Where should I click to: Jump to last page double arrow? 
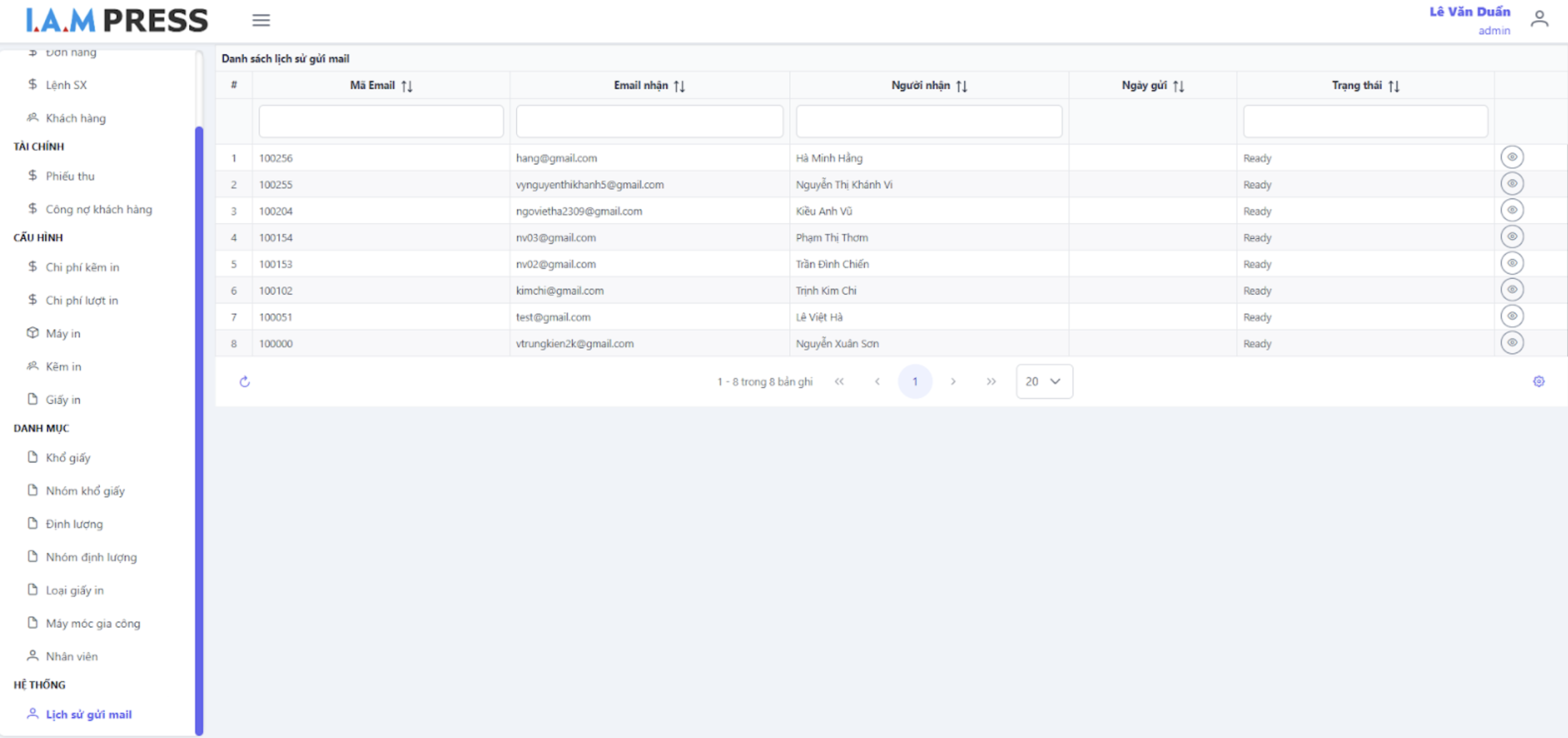pyautogui.click(x=991, y=382)
